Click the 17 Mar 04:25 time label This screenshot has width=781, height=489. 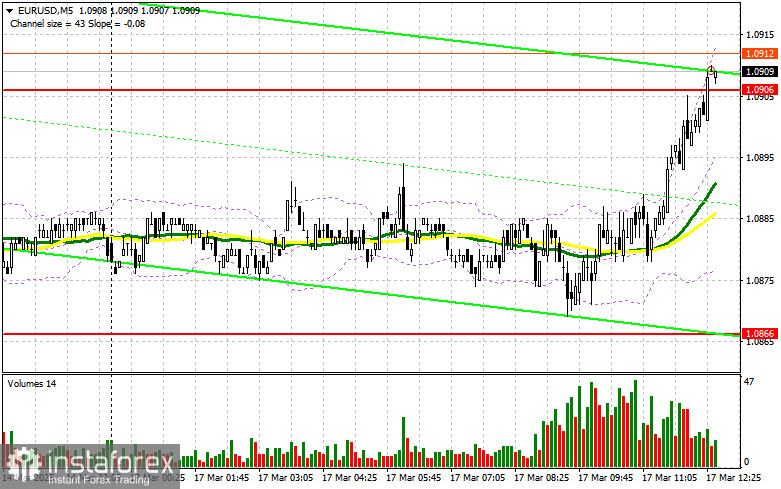pyautogui.click(x=350, y=478)
